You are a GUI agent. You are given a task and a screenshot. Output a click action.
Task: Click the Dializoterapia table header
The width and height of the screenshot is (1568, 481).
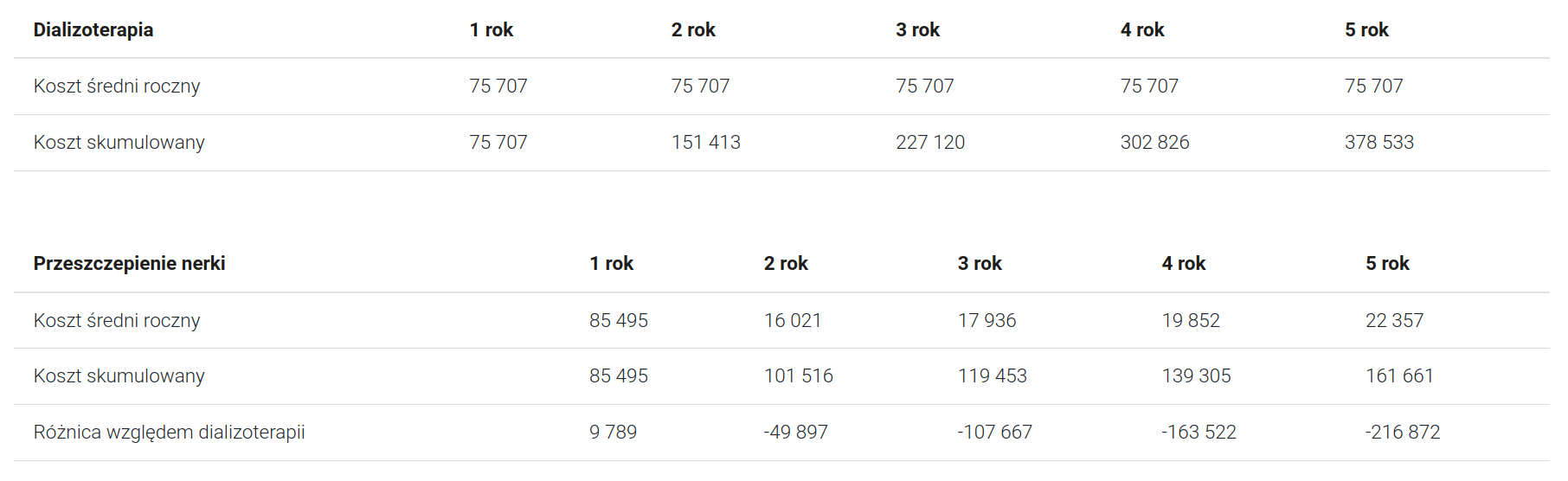point(93,29)
